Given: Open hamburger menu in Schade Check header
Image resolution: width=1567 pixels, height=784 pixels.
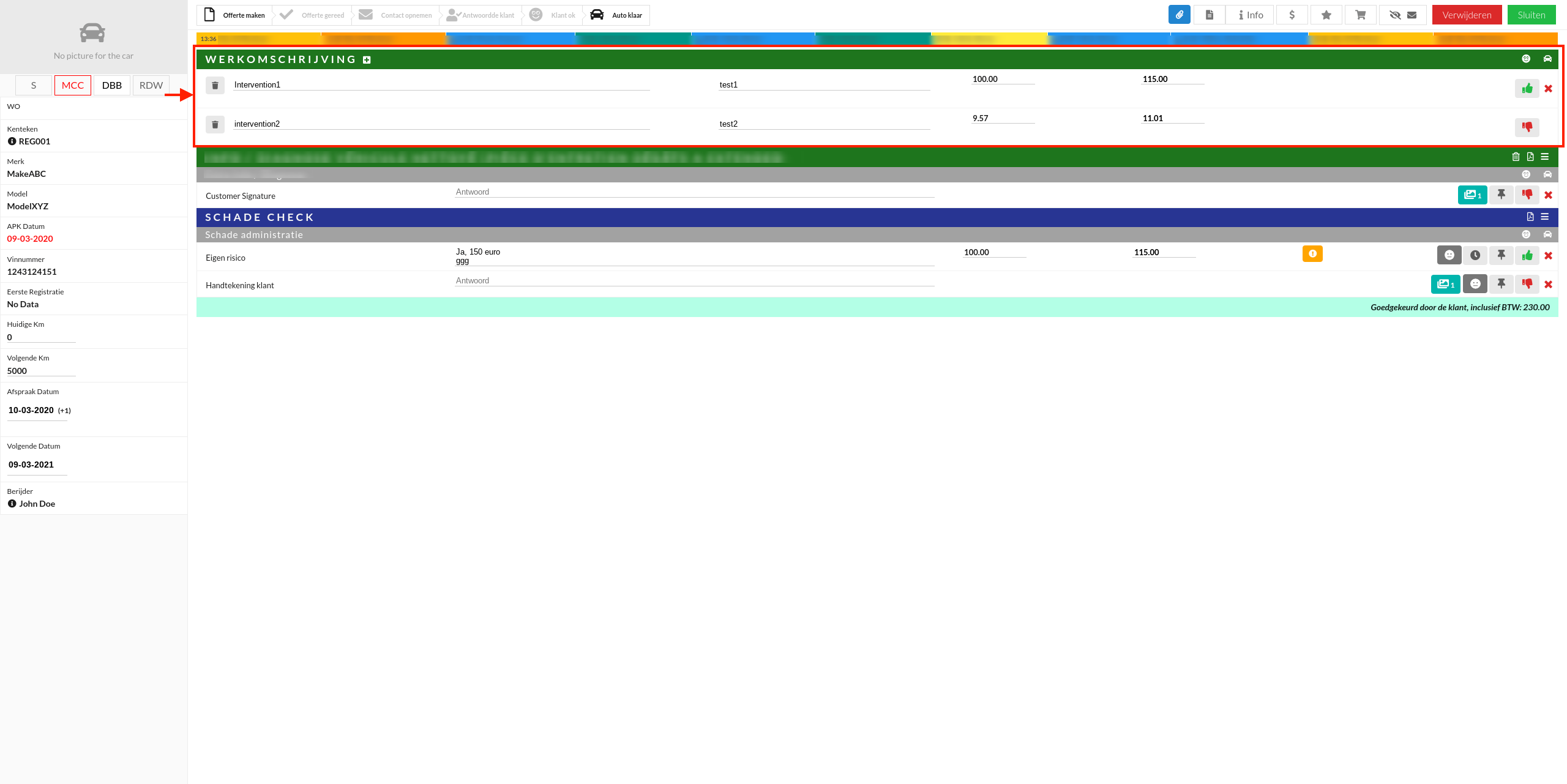Looking at the screenshot, I should pyautogui.click(x=1545, y=217).
